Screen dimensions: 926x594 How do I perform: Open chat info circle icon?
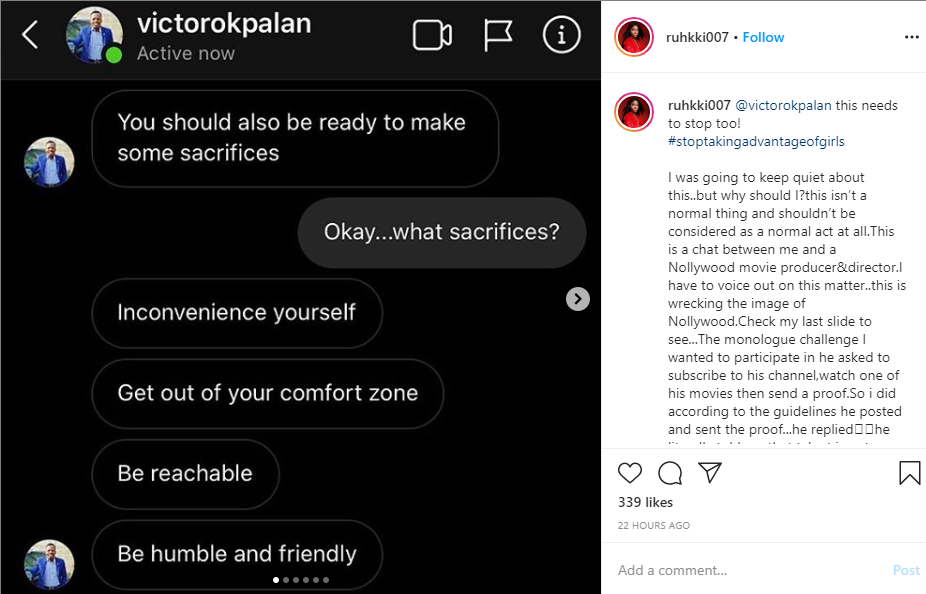561,36
